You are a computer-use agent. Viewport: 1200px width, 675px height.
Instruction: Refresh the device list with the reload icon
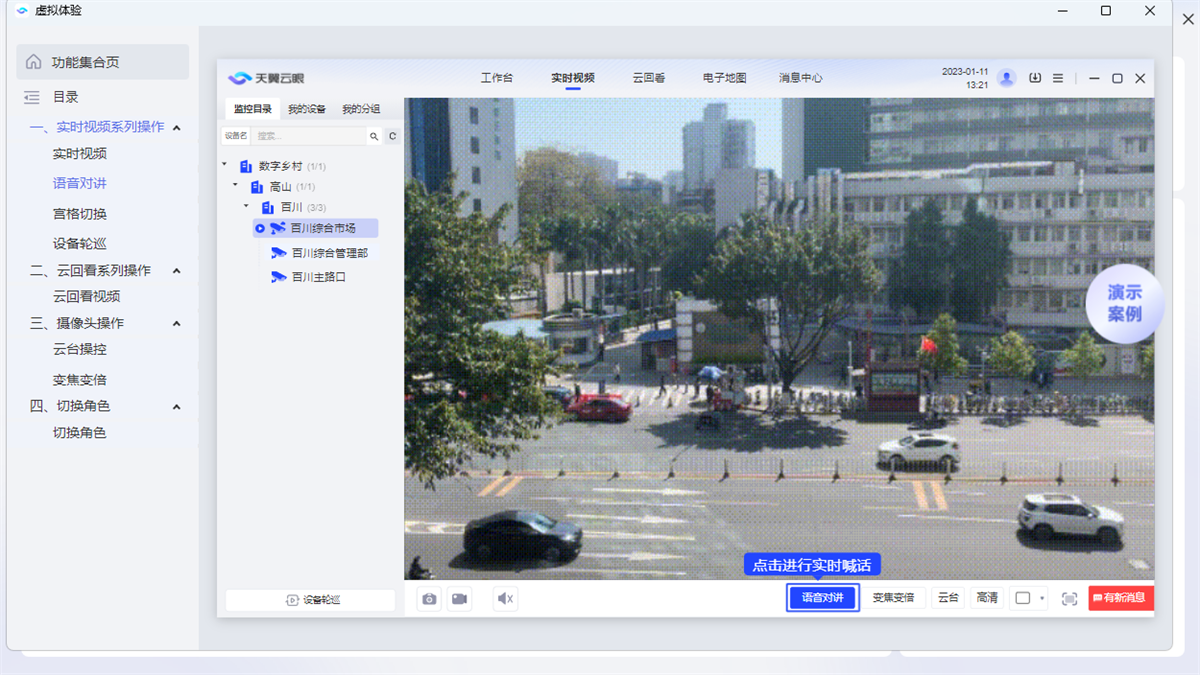[x=393, y=136]
